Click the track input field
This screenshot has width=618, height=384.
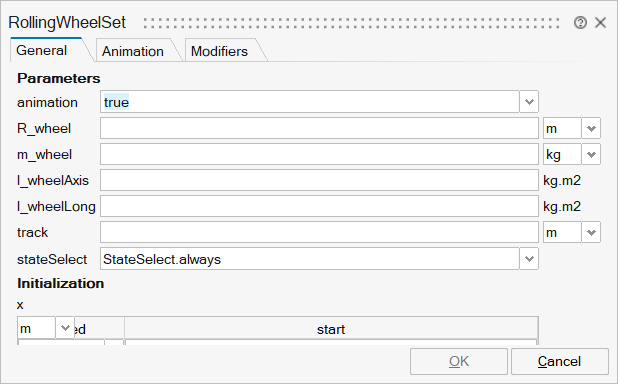[x=319, y=233]
